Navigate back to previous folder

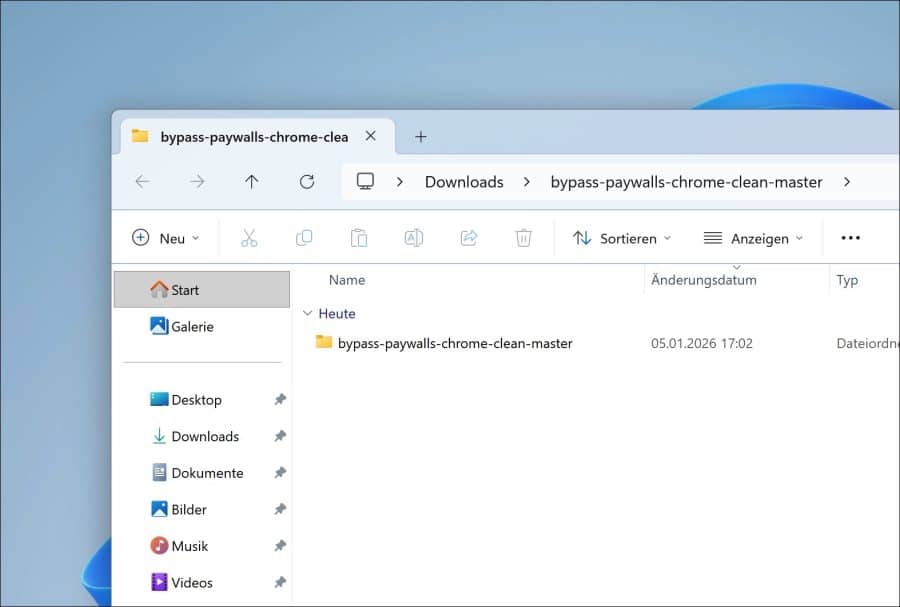[x=142, y=182]
